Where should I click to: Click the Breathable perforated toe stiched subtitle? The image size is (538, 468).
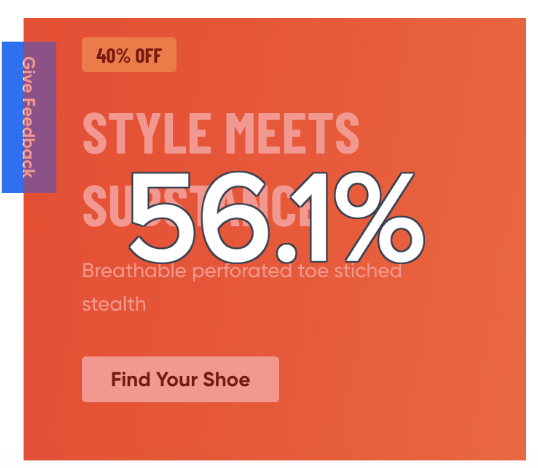point(242,271)
